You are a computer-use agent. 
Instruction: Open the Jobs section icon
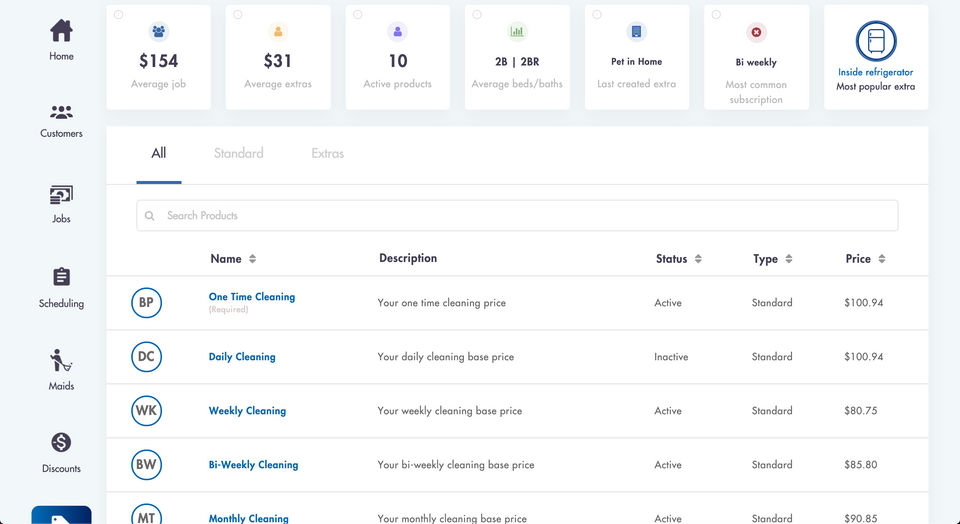[61, 195]
